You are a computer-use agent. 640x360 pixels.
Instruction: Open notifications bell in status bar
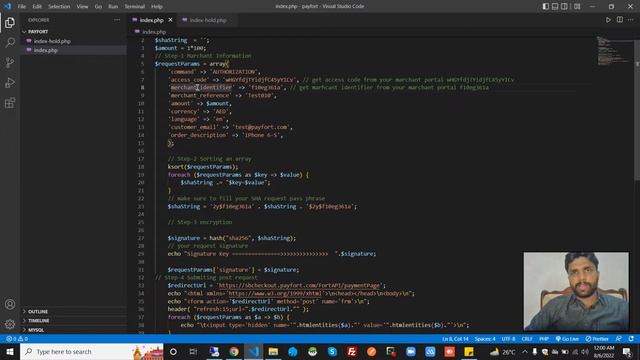(631, 339)
